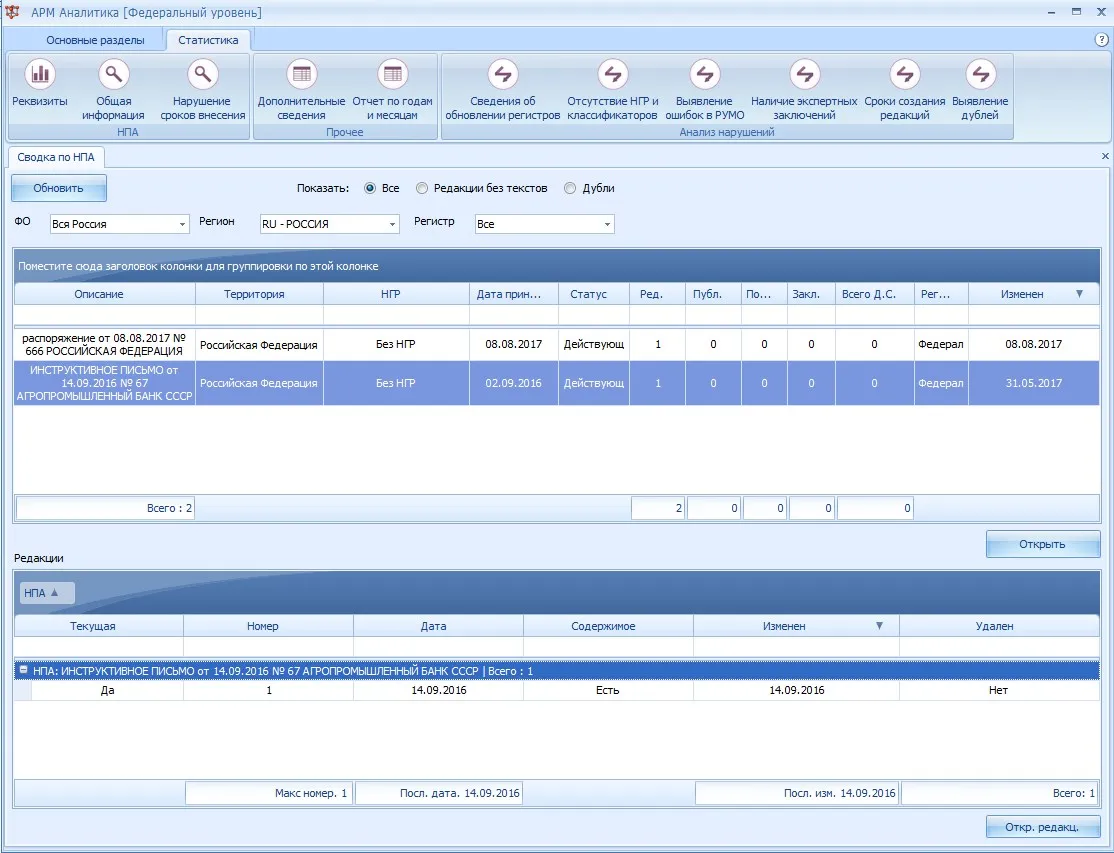This screenshot has width=1114, height=853.
Task: Open Сведения об обновлении регистров icon
Action: tap(503, 74)
